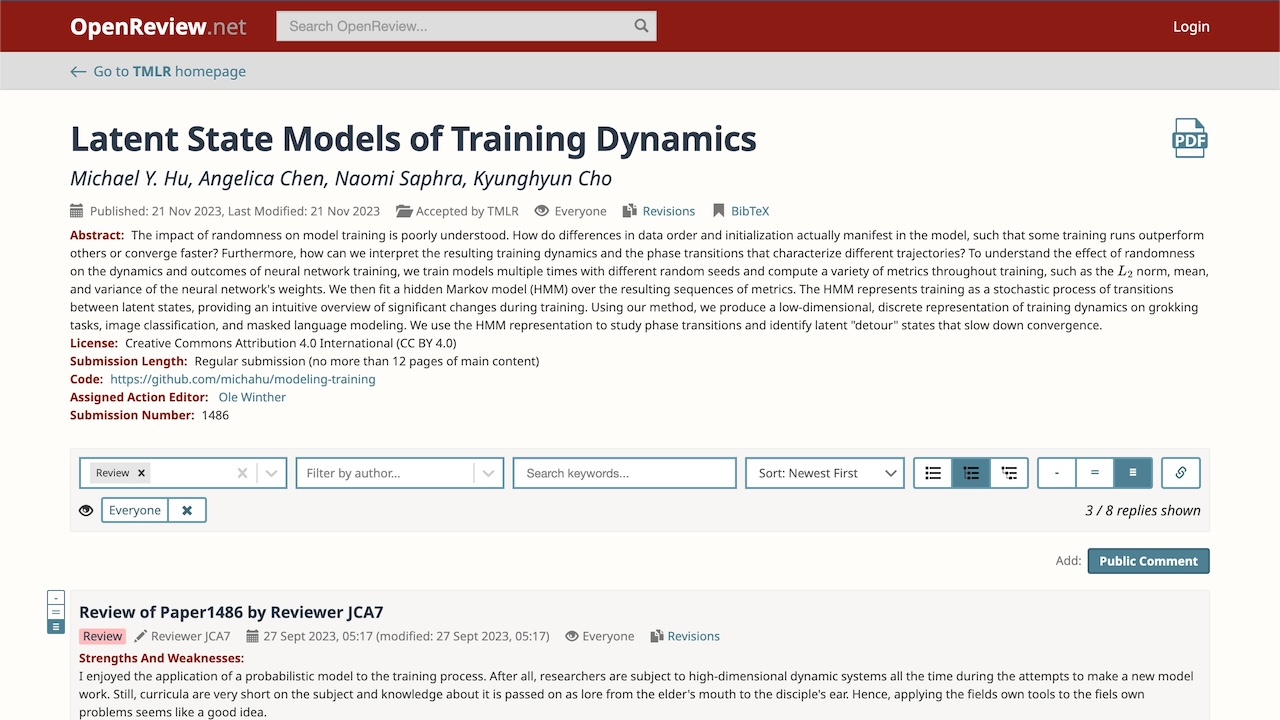Go to the OpenReview.net home logo

coord(158,27)
